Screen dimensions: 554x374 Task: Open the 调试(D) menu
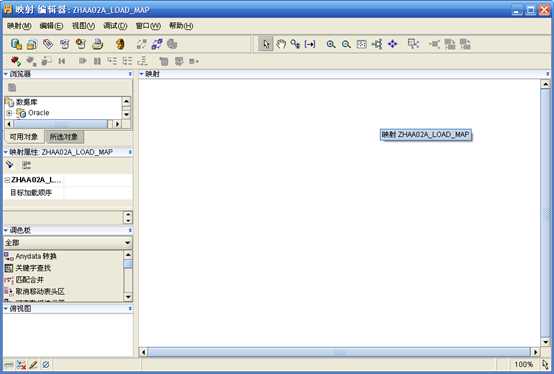click(115, 26)
